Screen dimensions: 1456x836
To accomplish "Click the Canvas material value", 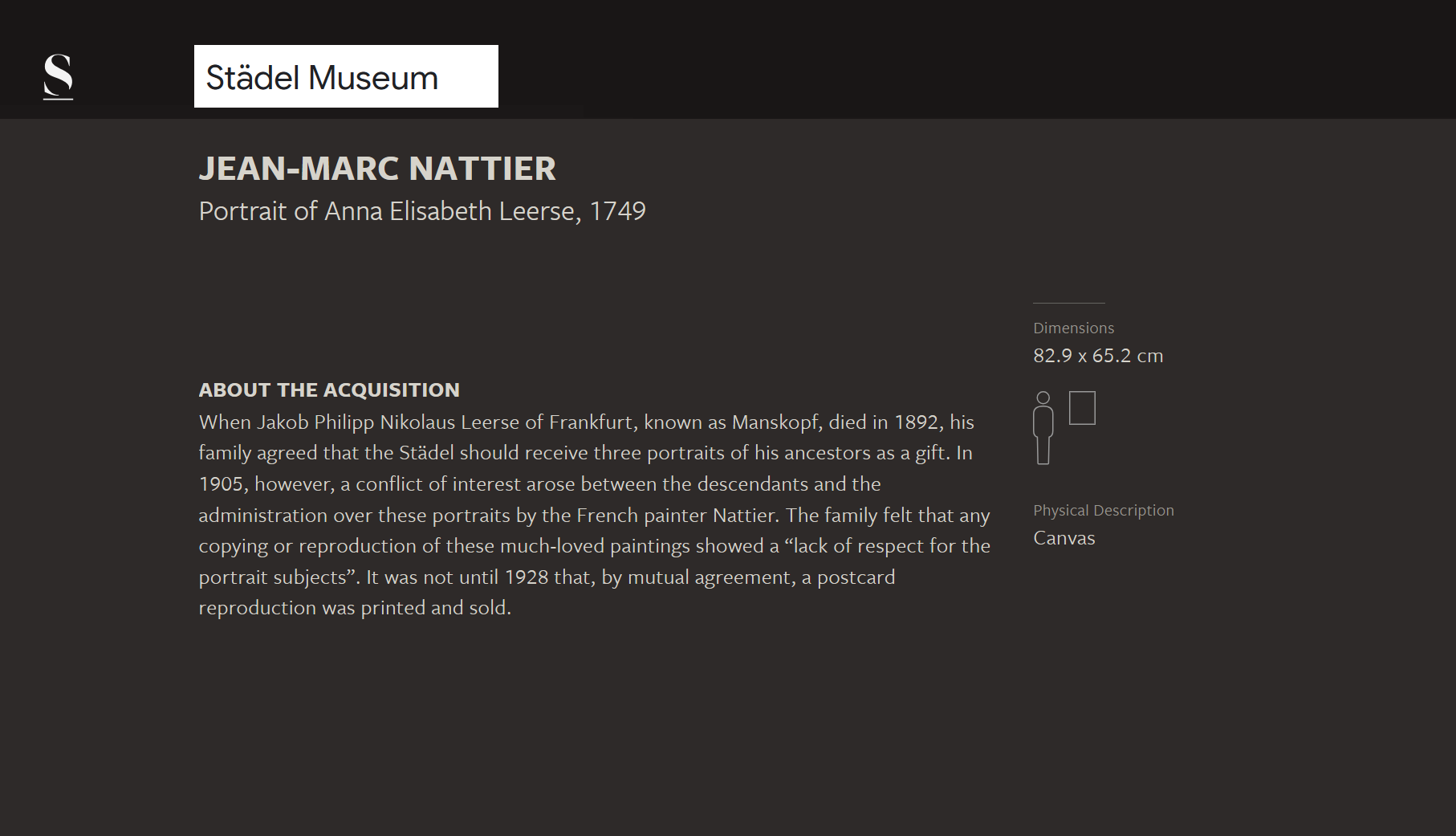I will pos(1064,538).
